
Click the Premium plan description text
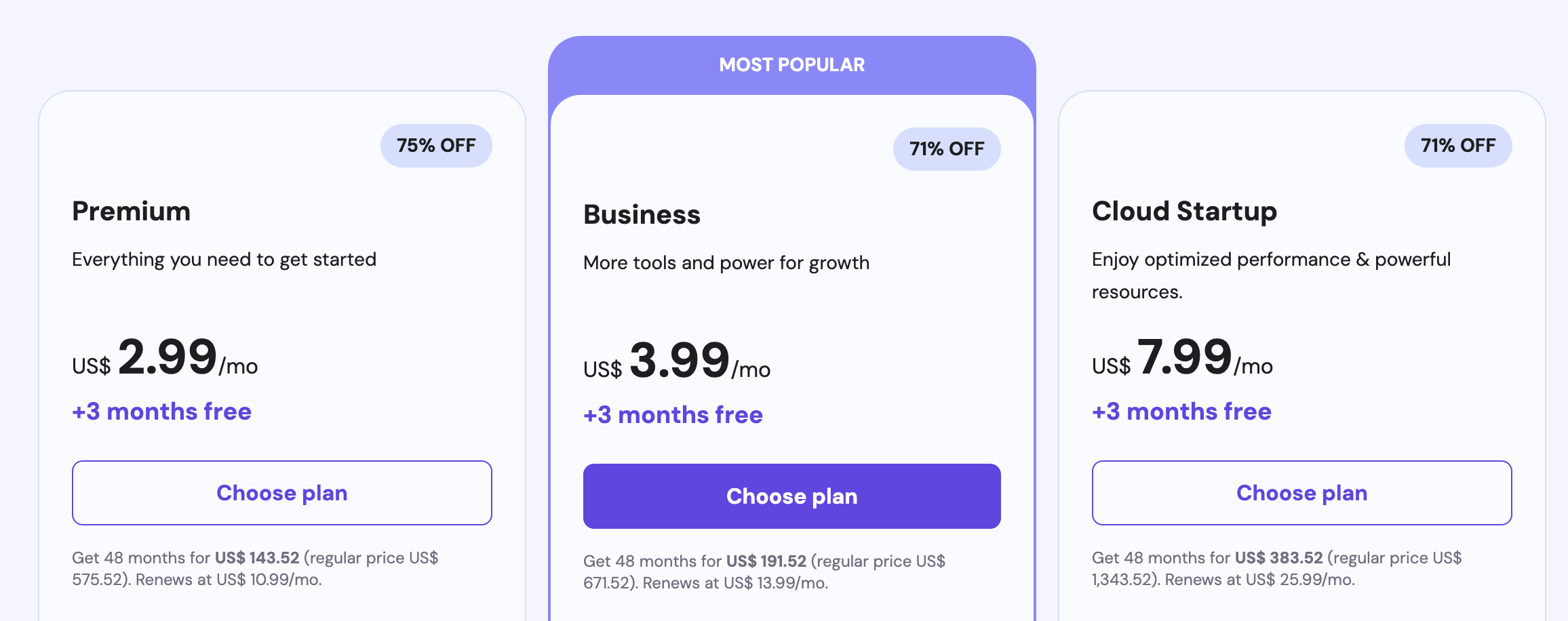point(224,259)
